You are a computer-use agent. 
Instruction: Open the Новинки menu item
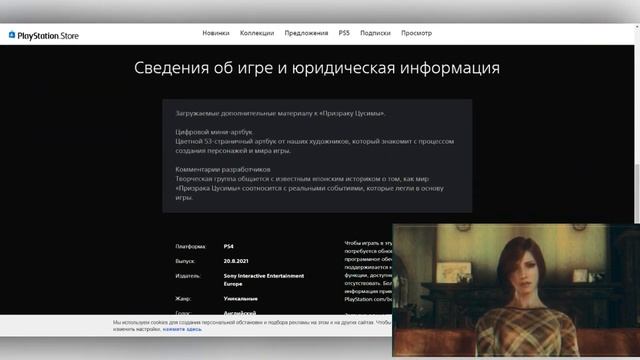pos(216,33)
